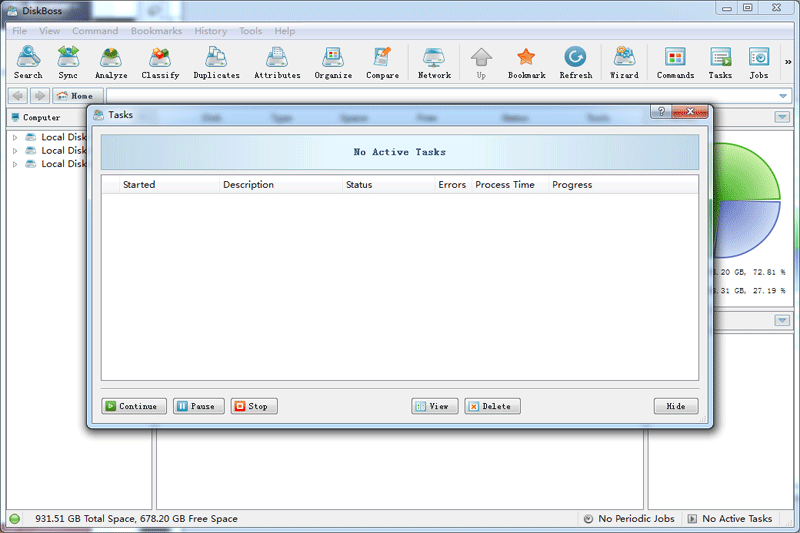Click the Continue button in Tasks dialog
This screenshot has width=800, height=533.
(134, 406)
